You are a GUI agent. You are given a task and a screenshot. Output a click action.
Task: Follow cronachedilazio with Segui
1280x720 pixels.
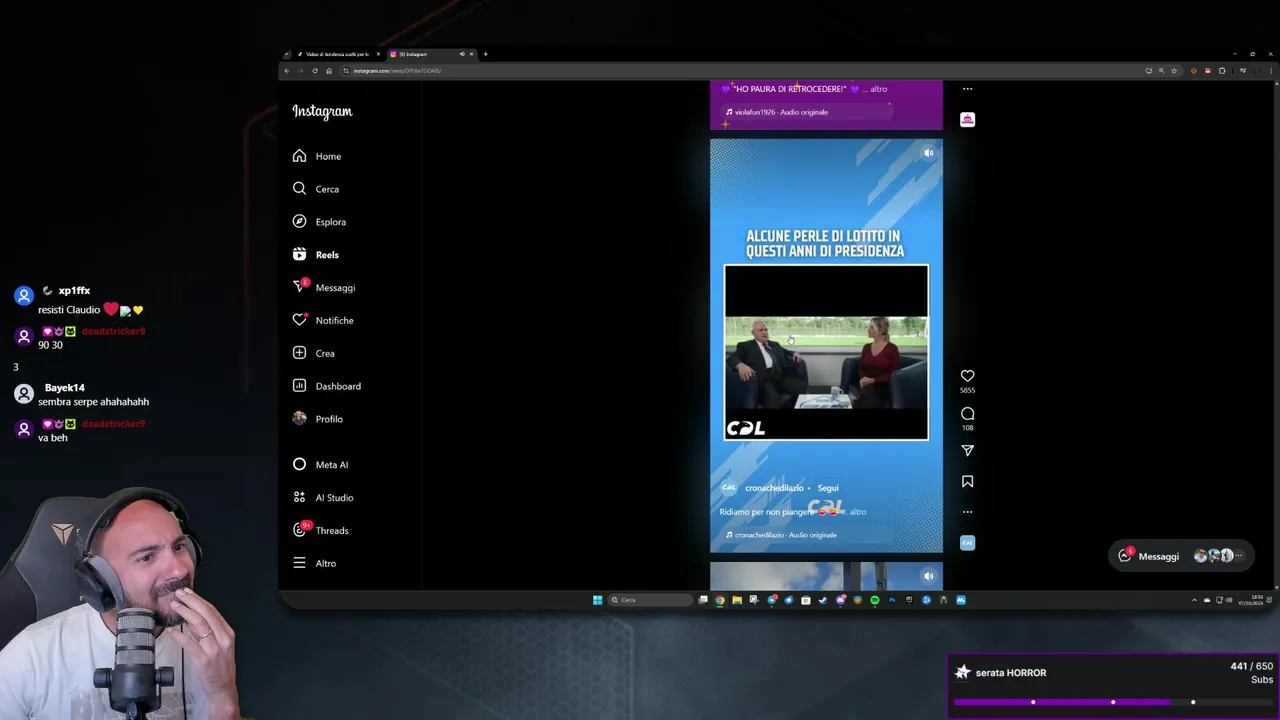[x=828, y=488]
